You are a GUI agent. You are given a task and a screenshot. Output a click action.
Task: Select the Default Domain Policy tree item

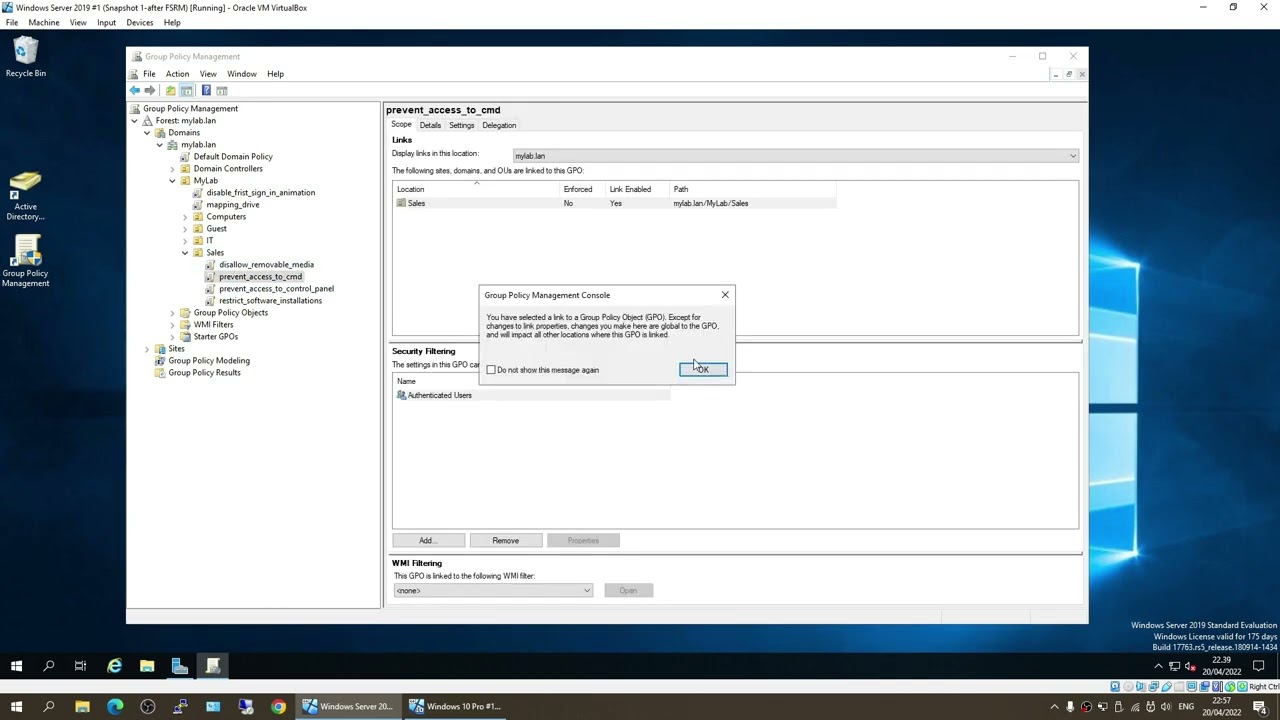[233, 157]
